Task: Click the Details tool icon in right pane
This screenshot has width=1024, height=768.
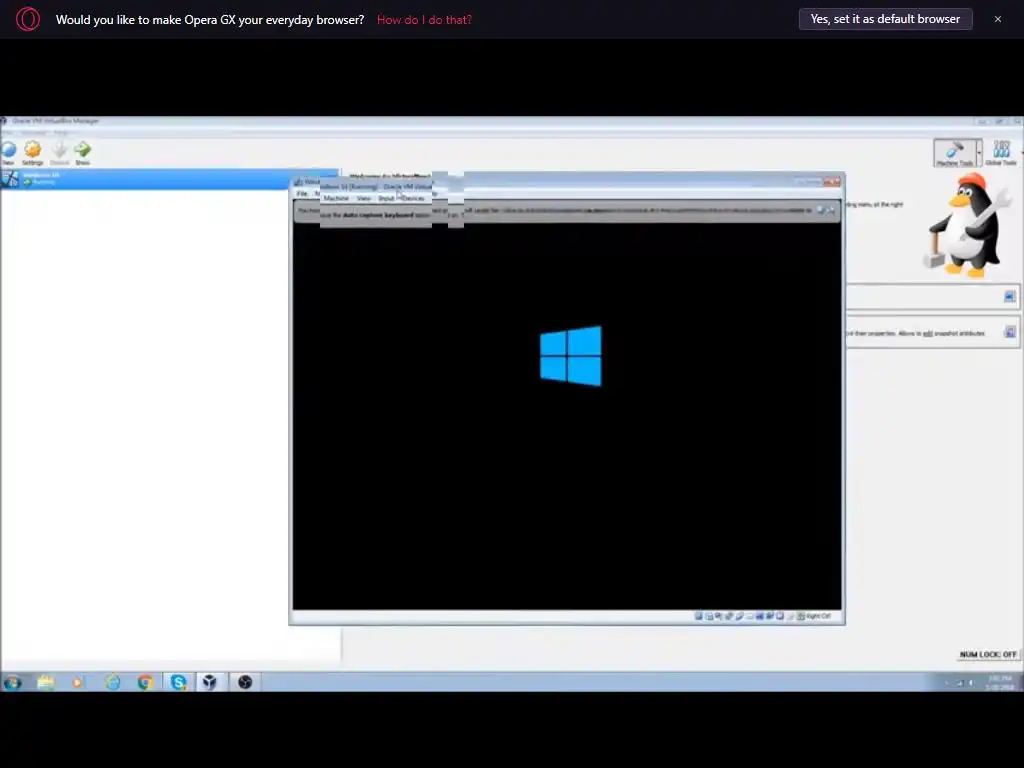Action: pyautogui.click(x=1009, y=297)
